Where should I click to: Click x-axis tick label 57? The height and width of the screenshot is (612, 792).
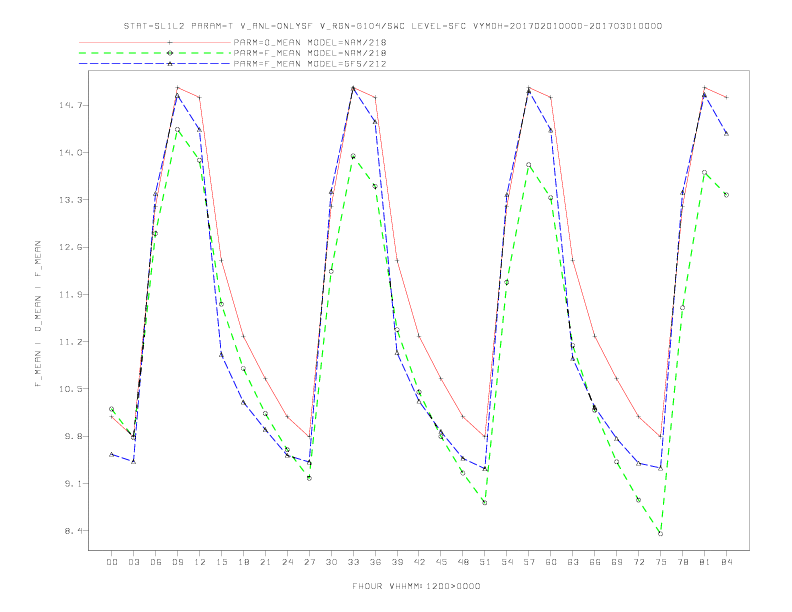[529, 562]
